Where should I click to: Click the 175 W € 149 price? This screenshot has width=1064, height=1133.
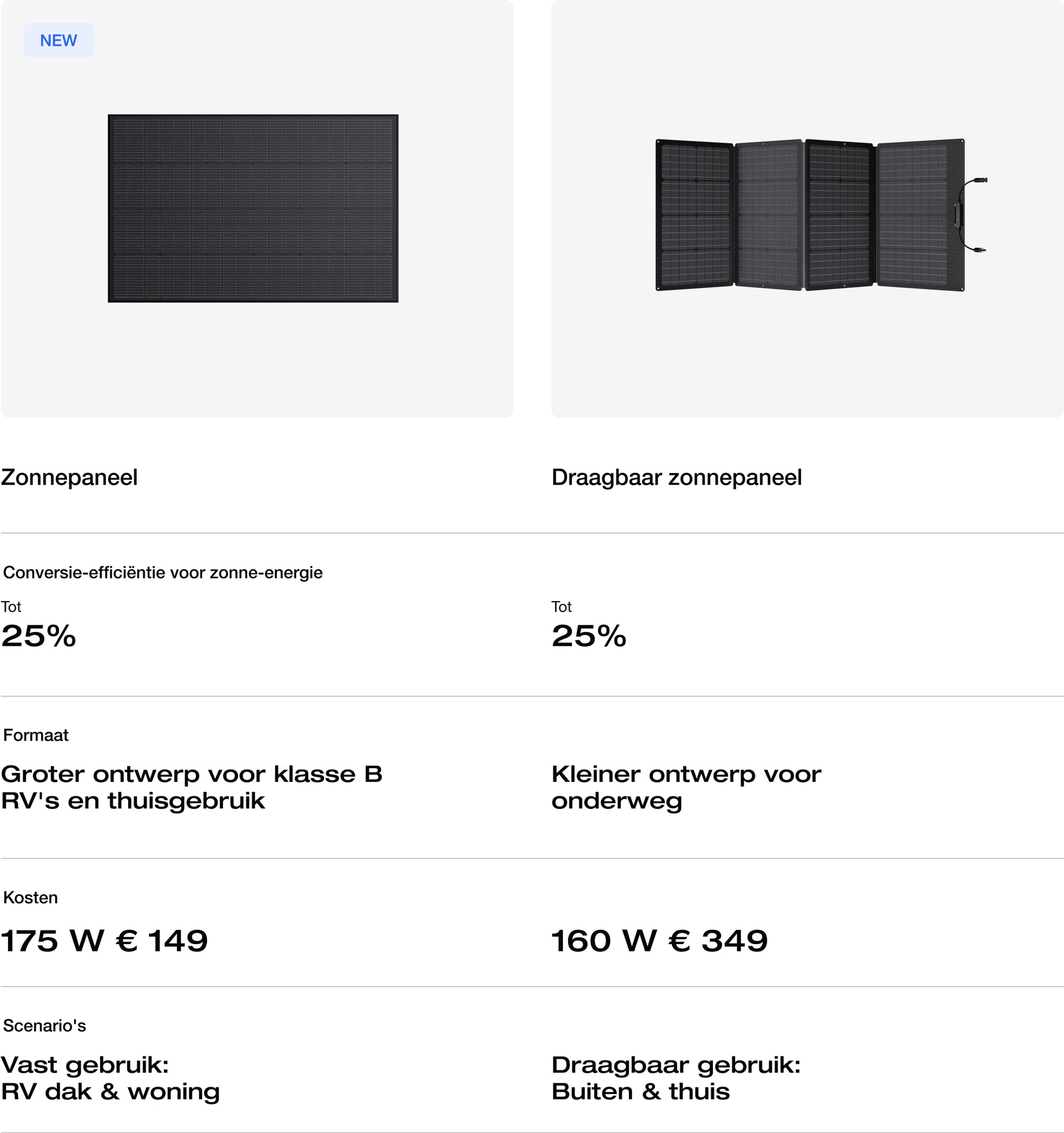(104, 941)
